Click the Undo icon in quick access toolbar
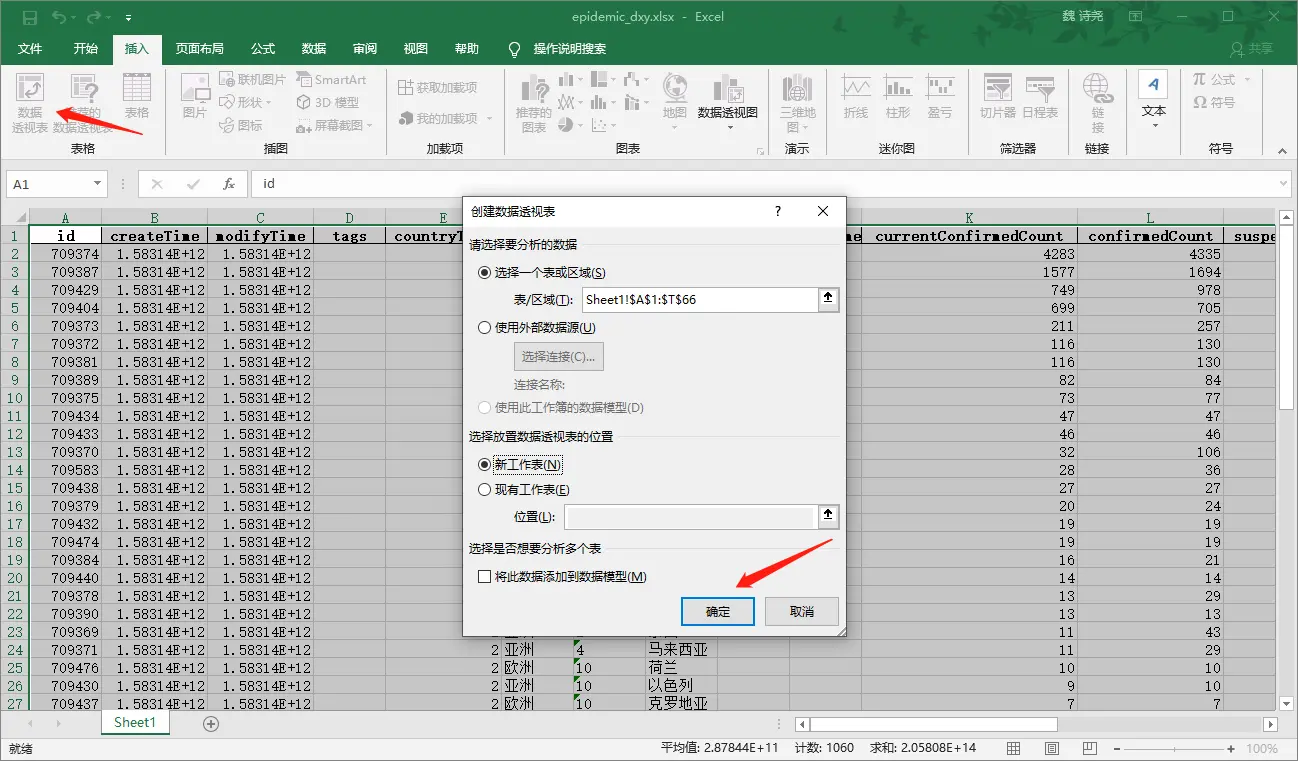 59,17
